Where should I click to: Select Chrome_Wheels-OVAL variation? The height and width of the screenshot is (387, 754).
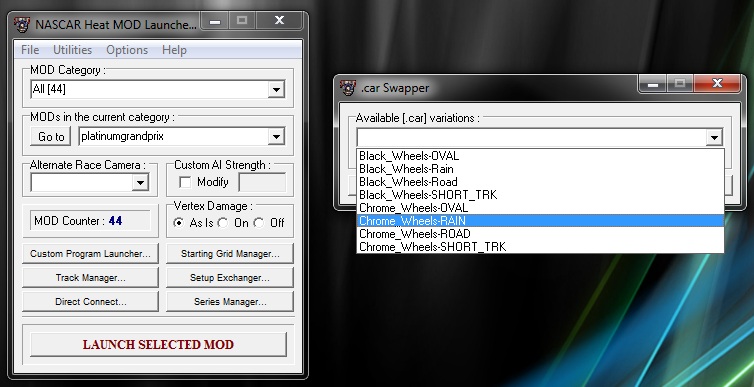coord(540,208)
